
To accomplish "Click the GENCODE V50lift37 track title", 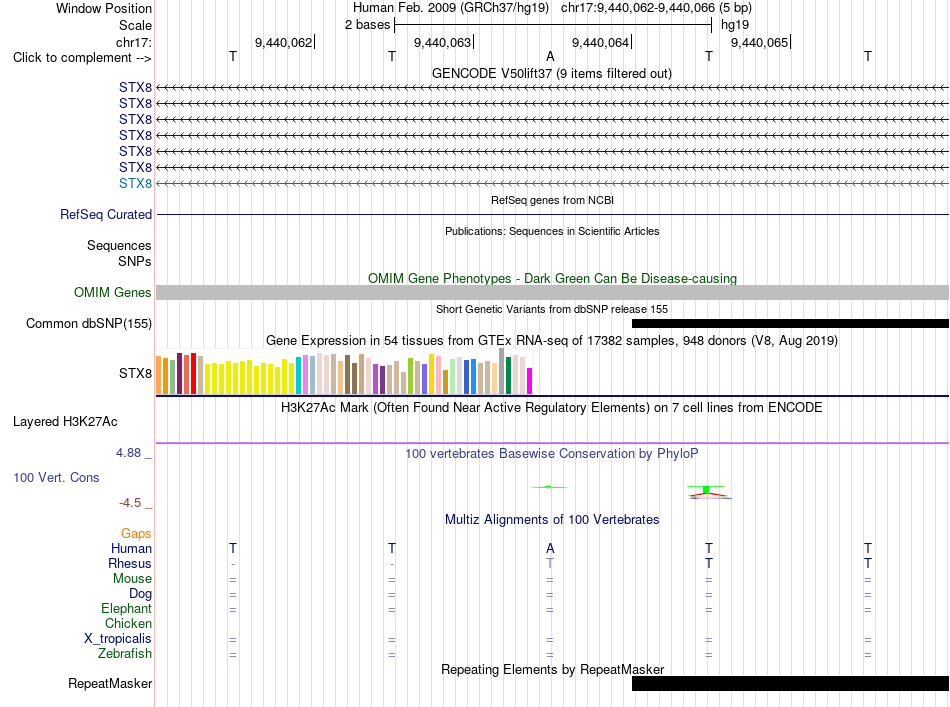I will [x=551, y=73].
